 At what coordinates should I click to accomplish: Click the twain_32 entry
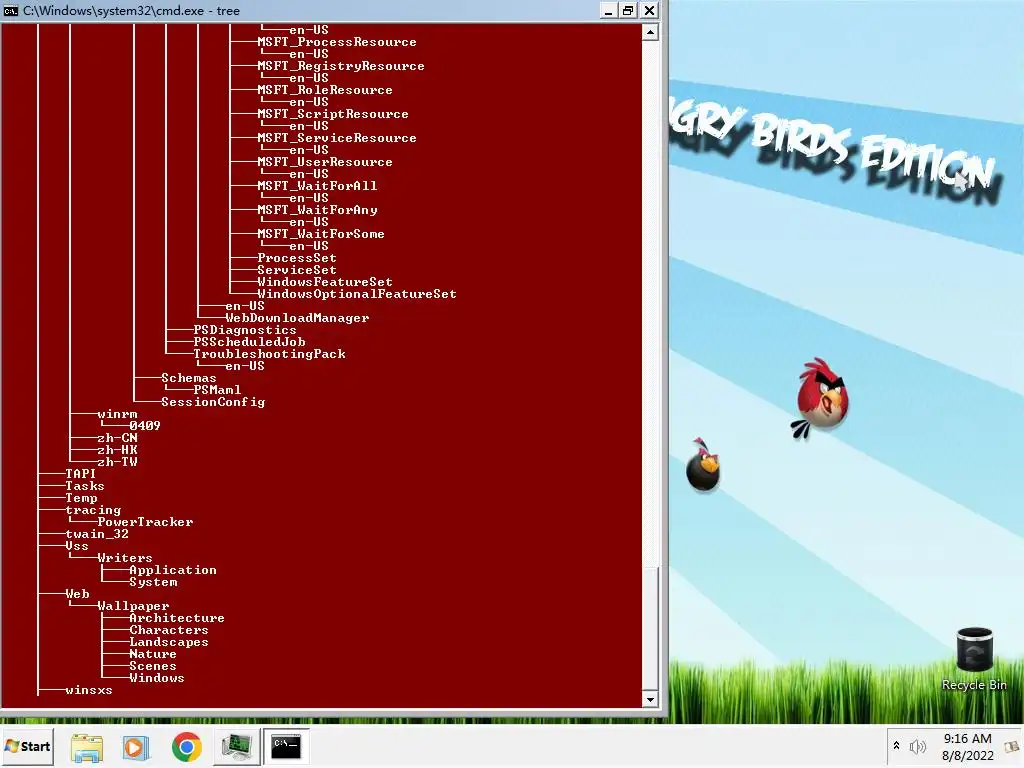point(97,534)
